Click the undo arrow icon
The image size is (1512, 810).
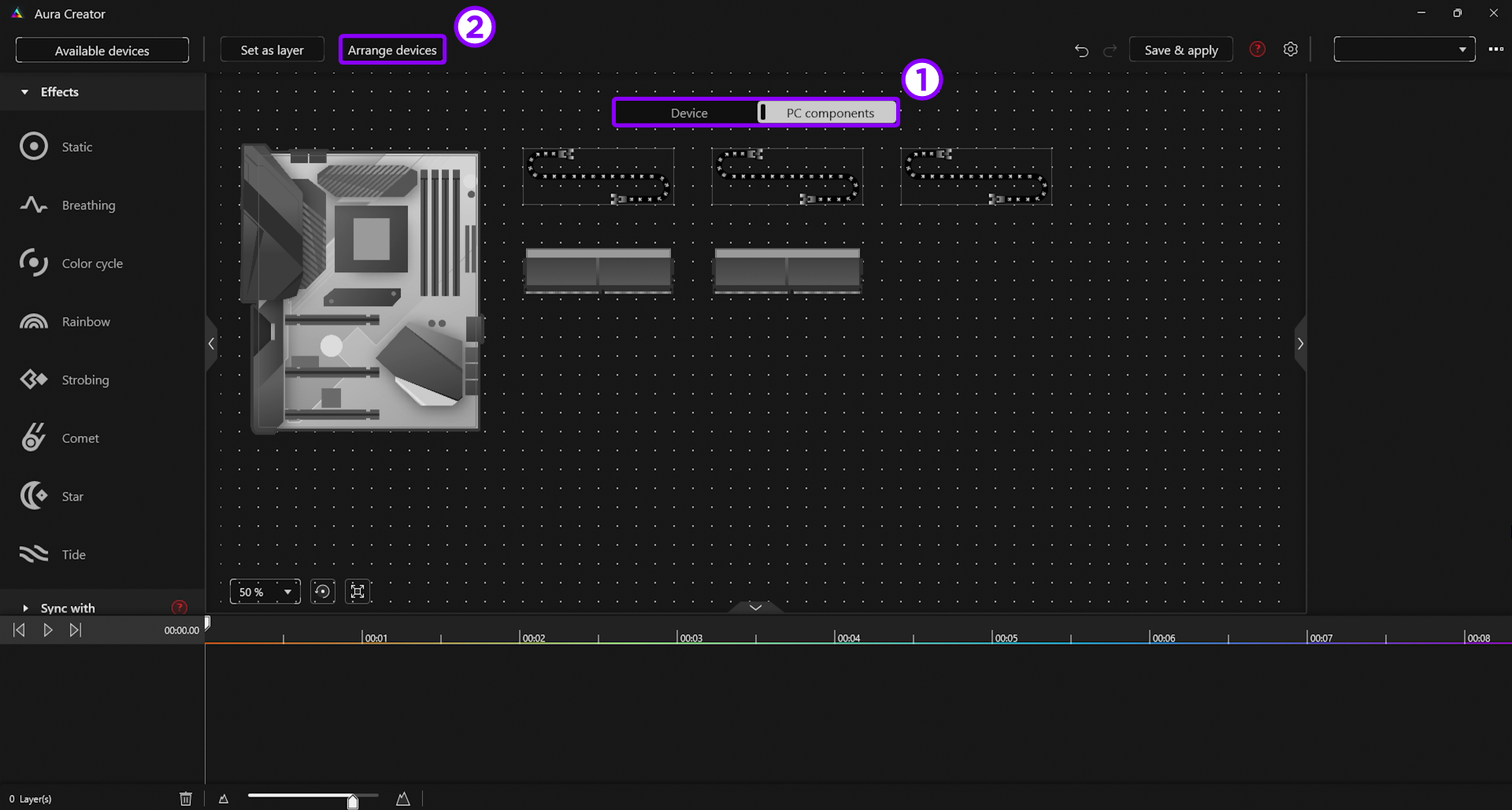(1081, 50)
